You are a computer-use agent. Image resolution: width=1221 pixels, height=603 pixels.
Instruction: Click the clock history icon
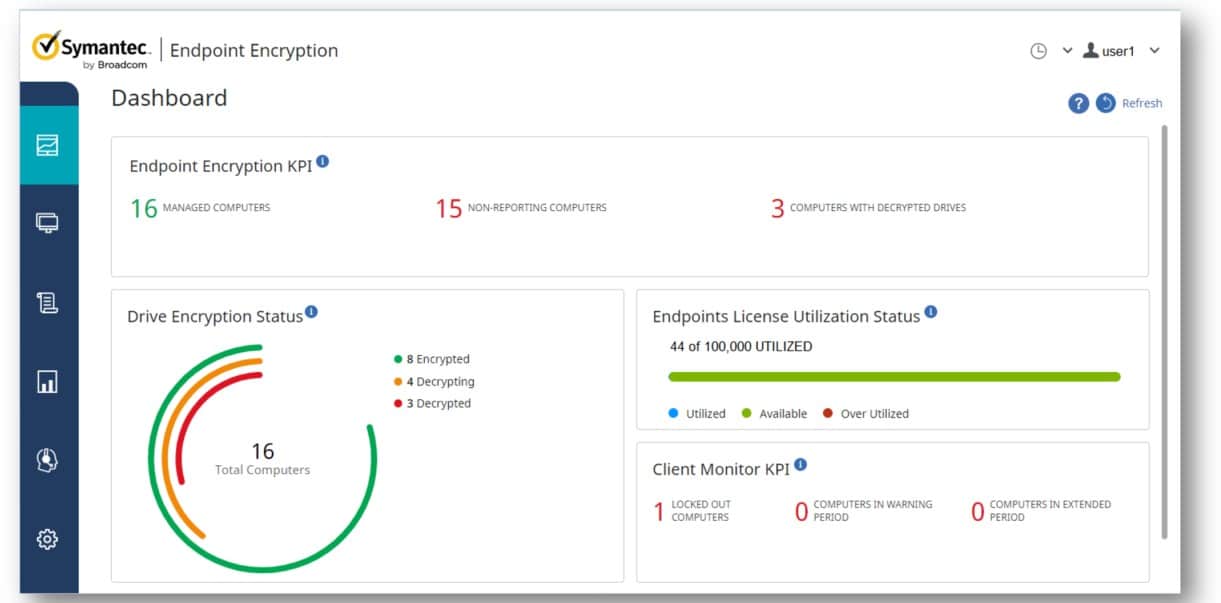coord(1038,51)
